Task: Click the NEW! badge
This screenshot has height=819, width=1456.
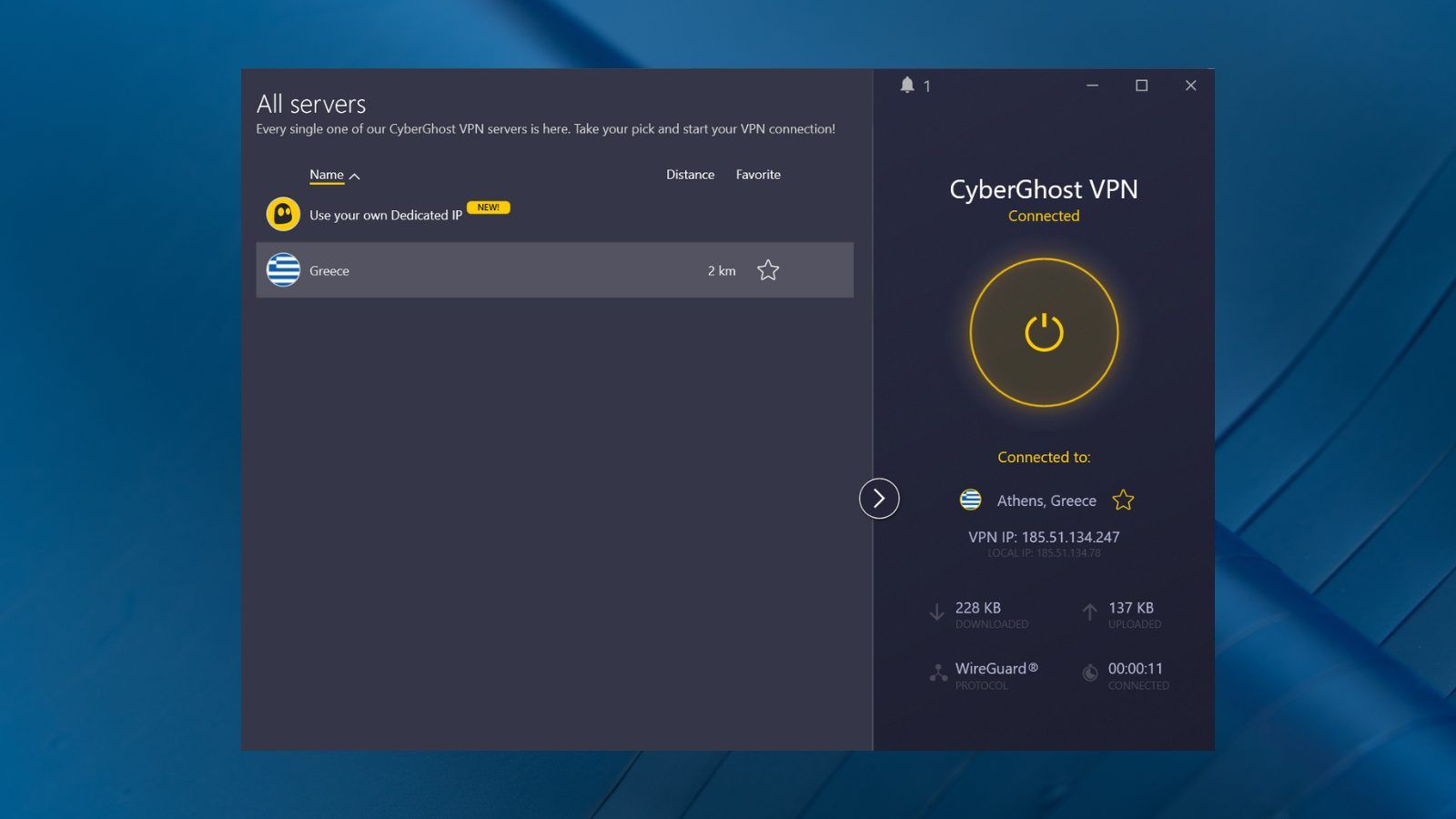Action: coord(489,207)
